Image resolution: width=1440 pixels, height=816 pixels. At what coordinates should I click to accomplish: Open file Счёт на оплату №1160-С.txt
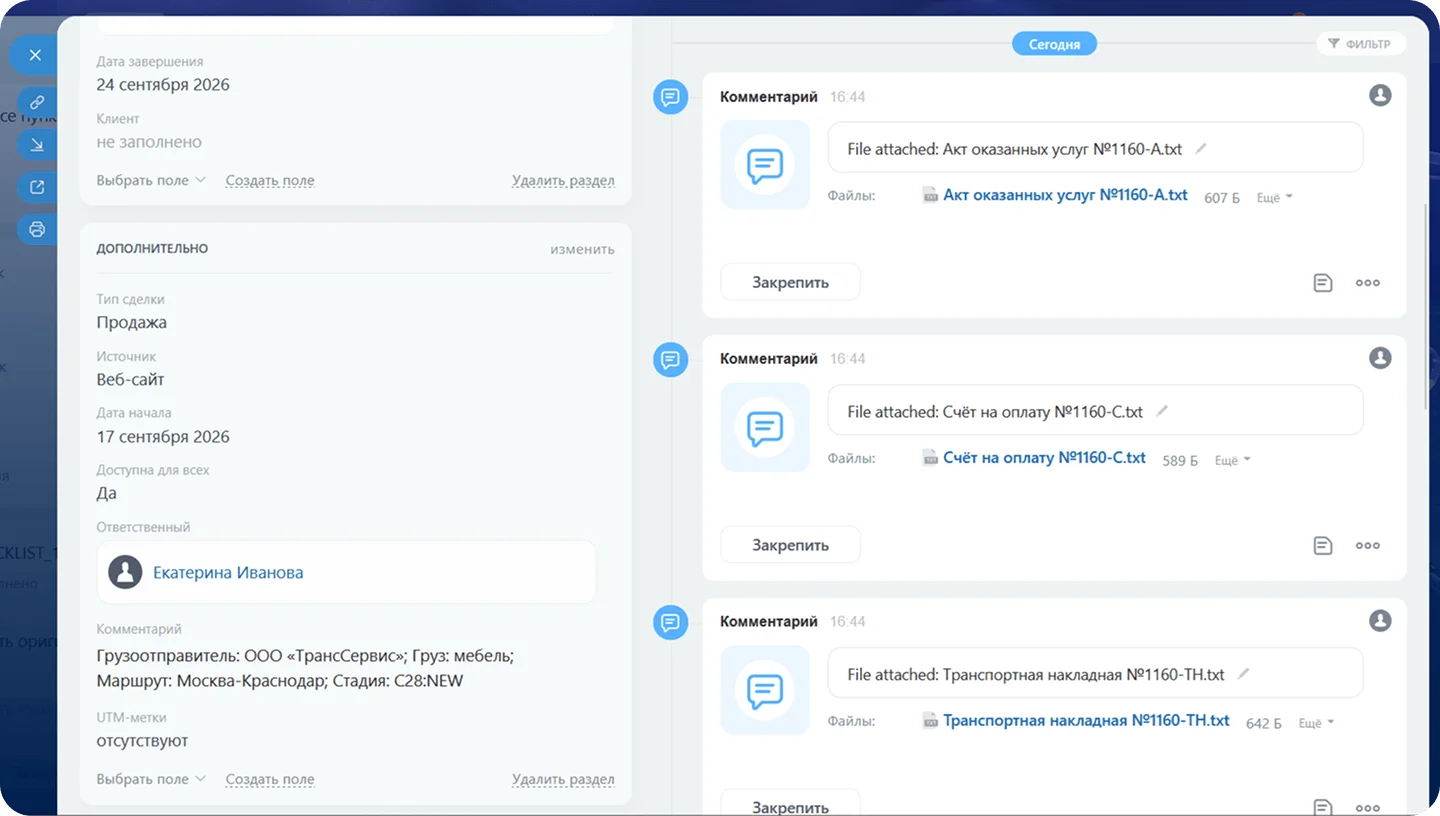coord(1044,458)
